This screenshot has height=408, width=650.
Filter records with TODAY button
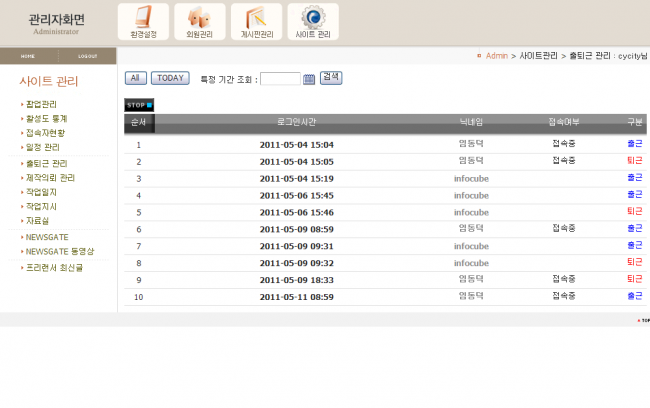pyautogui.click(x=170, y=78)
